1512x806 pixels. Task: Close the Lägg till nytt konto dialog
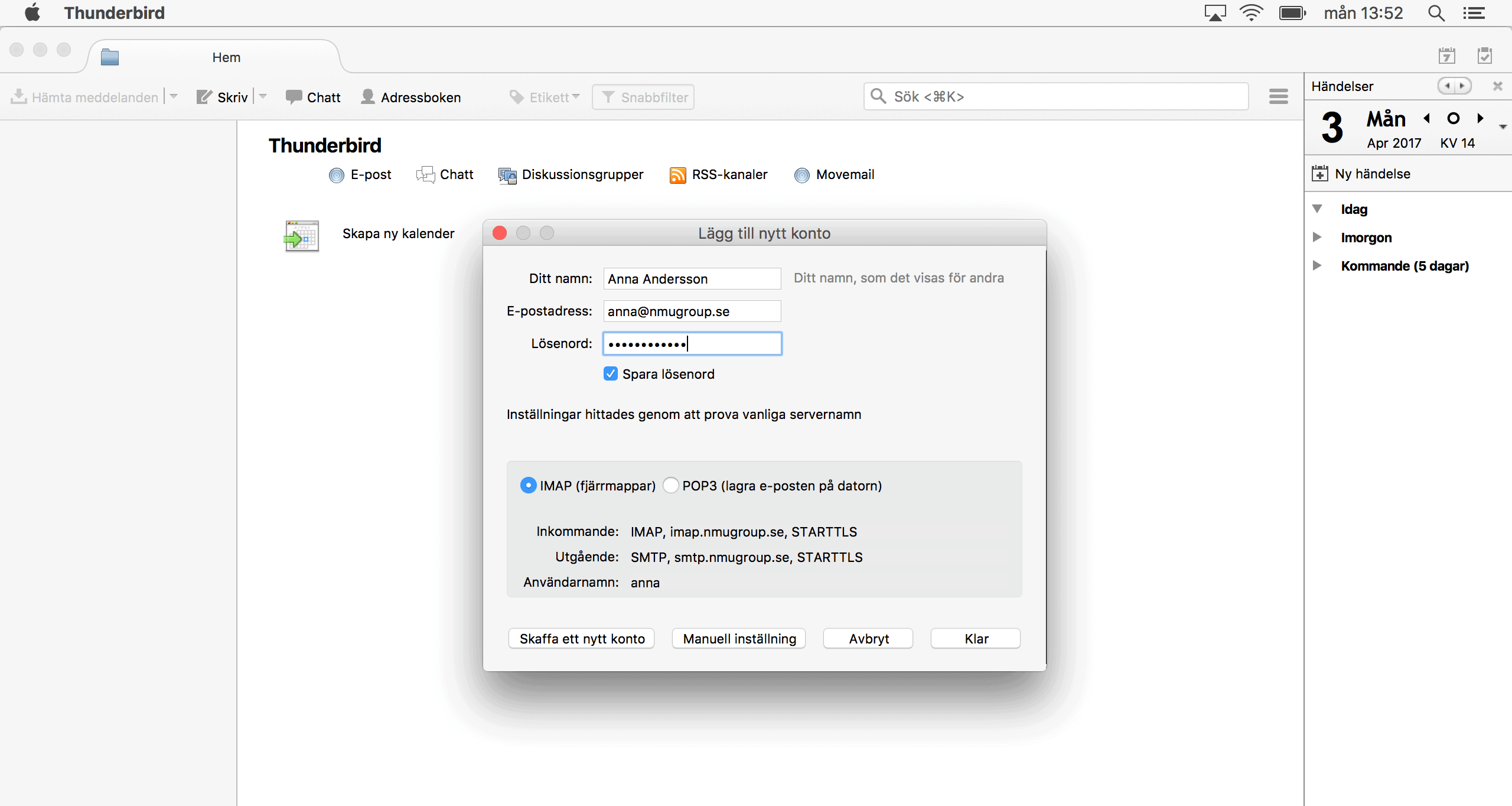coord(500,233)
